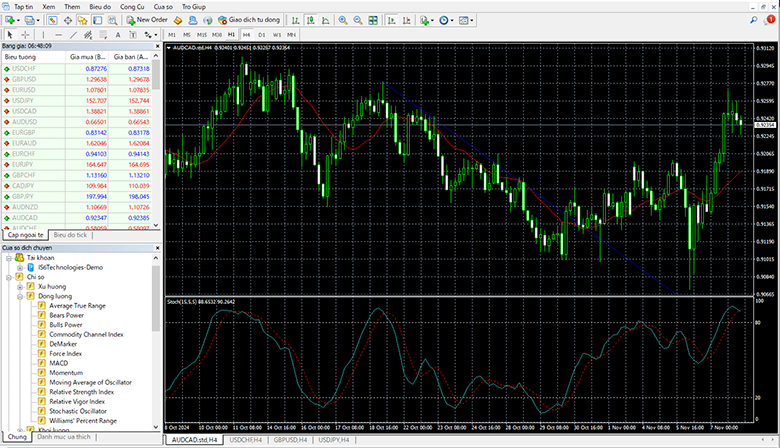Image resolution: width=780 pixels, height=448 pixels.
Task: Close the Bang gia Market Watch panel
Action: coord(157,46)
